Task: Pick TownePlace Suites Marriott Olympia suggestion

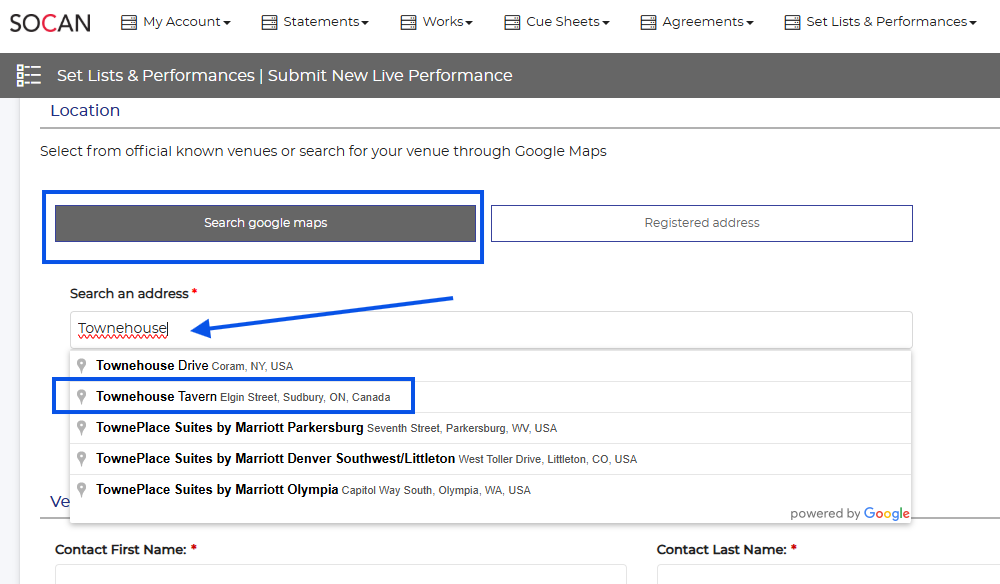Action: [x=313, y=490]
